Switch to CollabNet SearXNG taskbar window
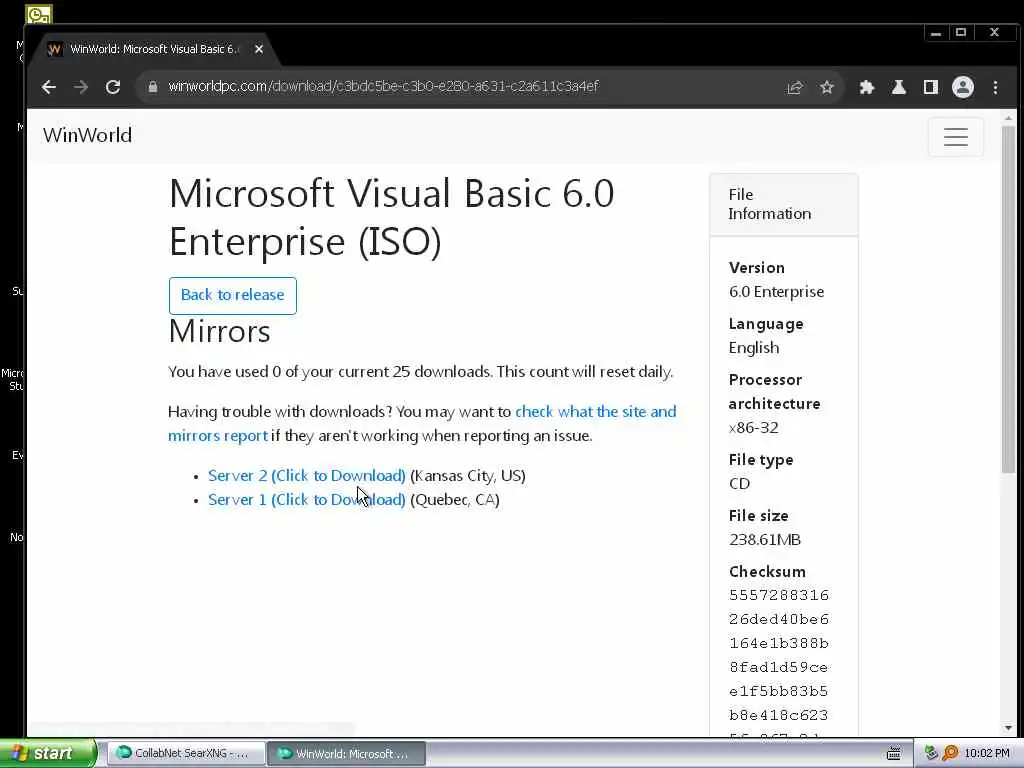Screen dimensions: 1024x768 185,753
